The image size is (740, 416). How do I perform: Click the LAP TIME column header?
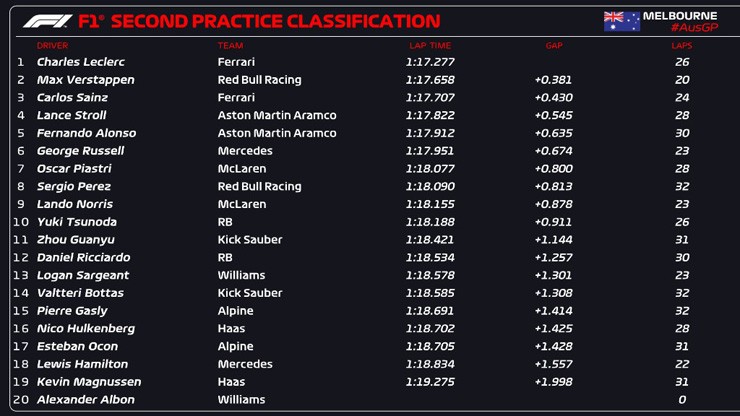[x=430, y=46]
